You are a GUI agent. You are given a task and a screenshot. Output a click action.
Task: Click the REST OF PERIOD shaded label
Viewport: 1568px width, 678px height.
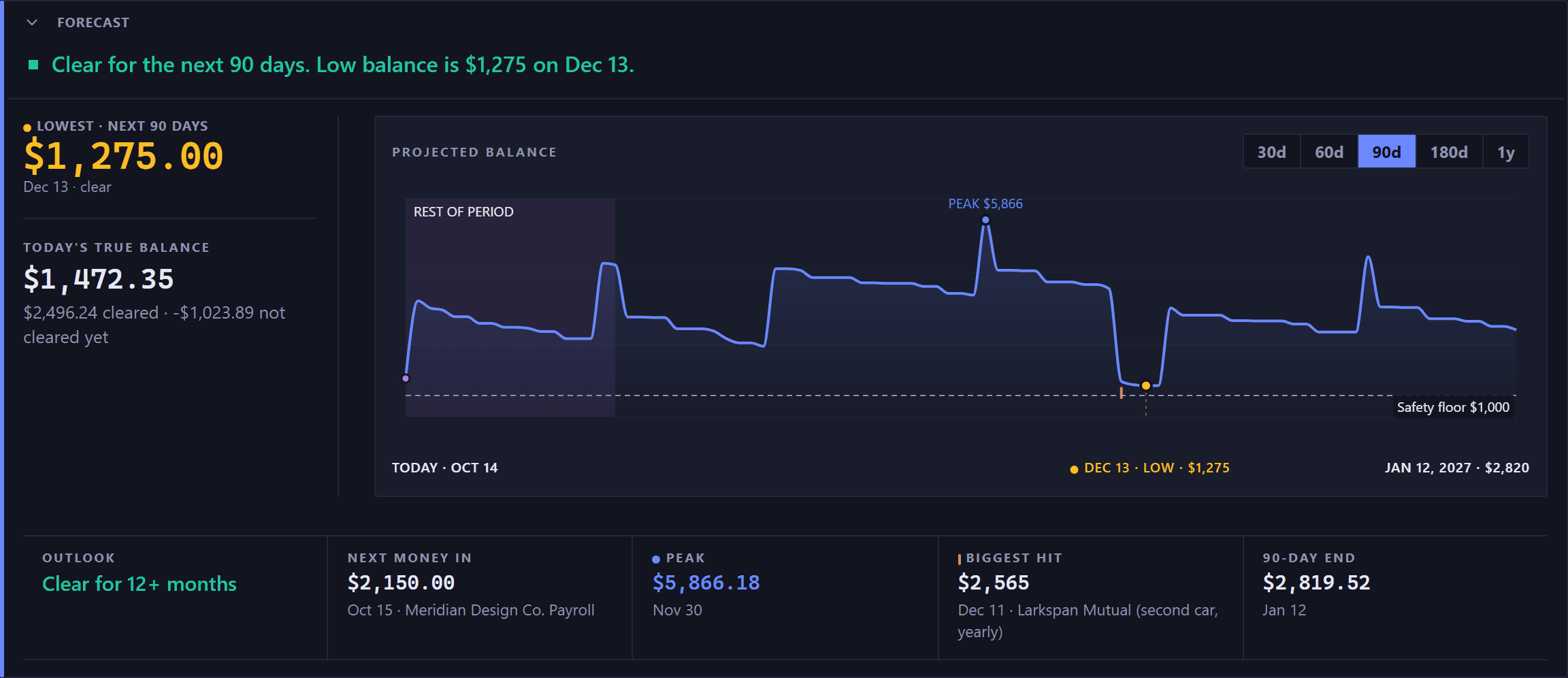tap(463, 212)
